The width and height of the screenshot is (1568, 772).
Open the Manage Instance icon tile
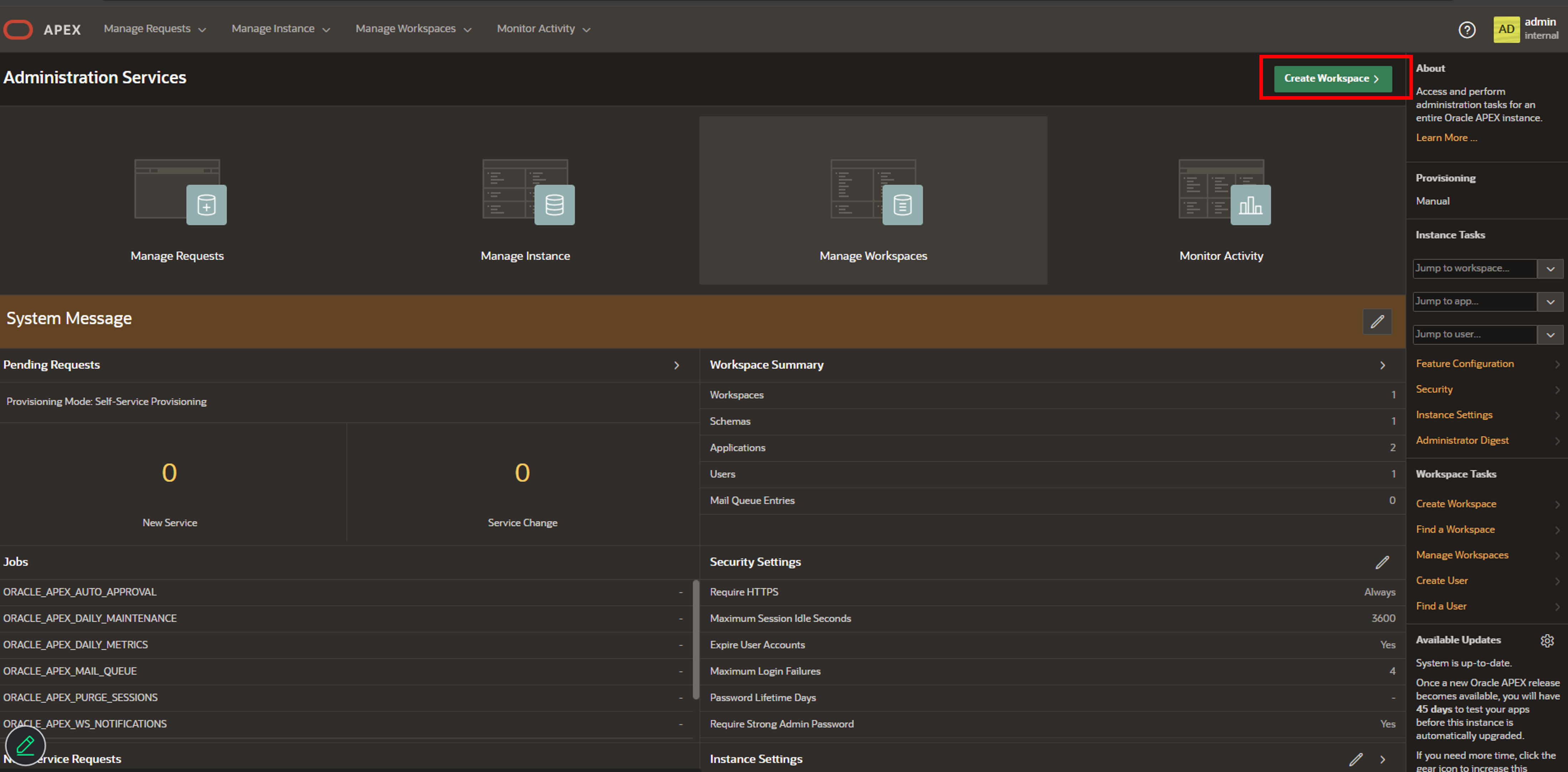tap(527, 192)
